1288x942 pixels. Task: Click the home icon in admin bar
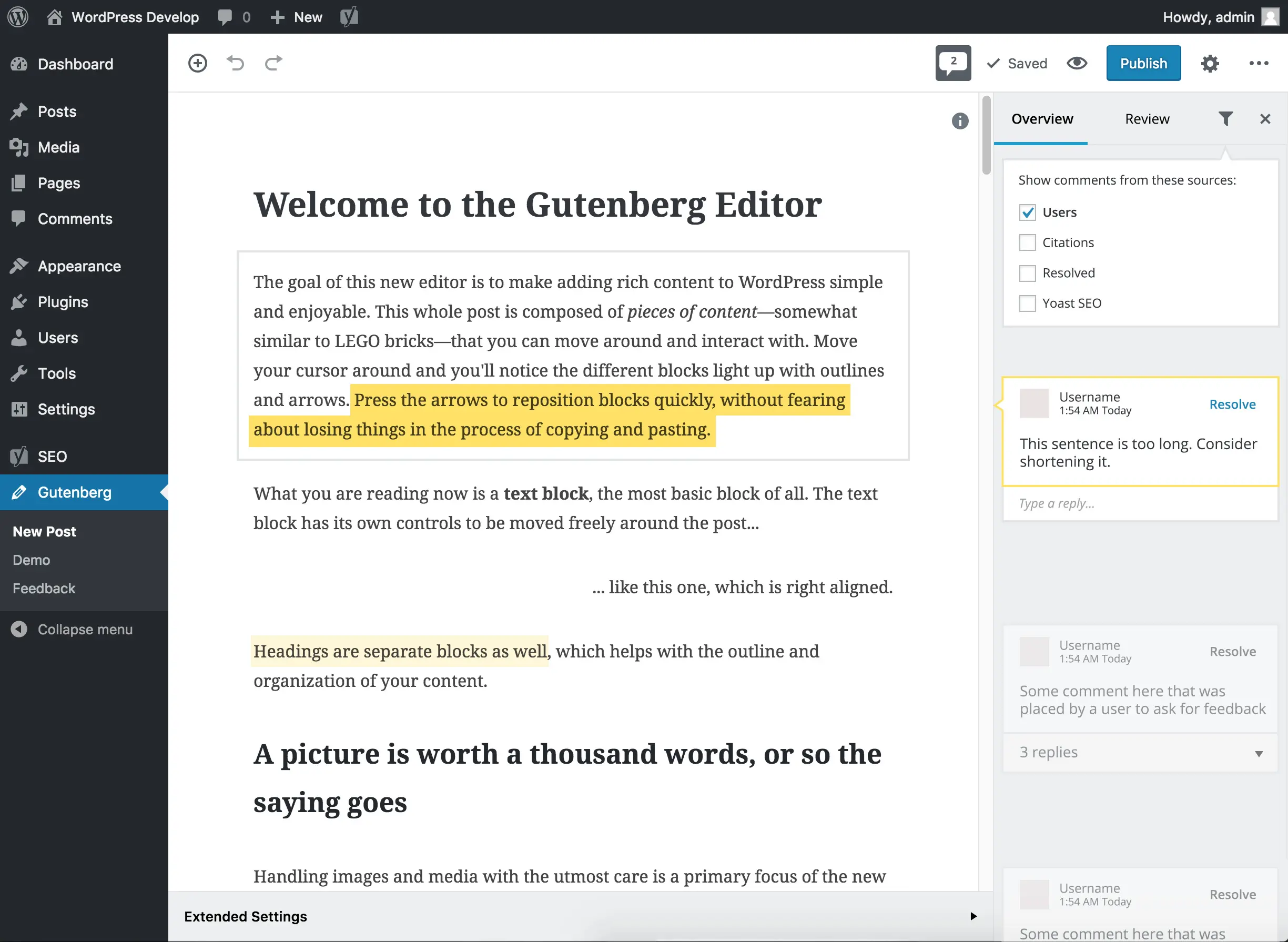[x=54, y=17]
